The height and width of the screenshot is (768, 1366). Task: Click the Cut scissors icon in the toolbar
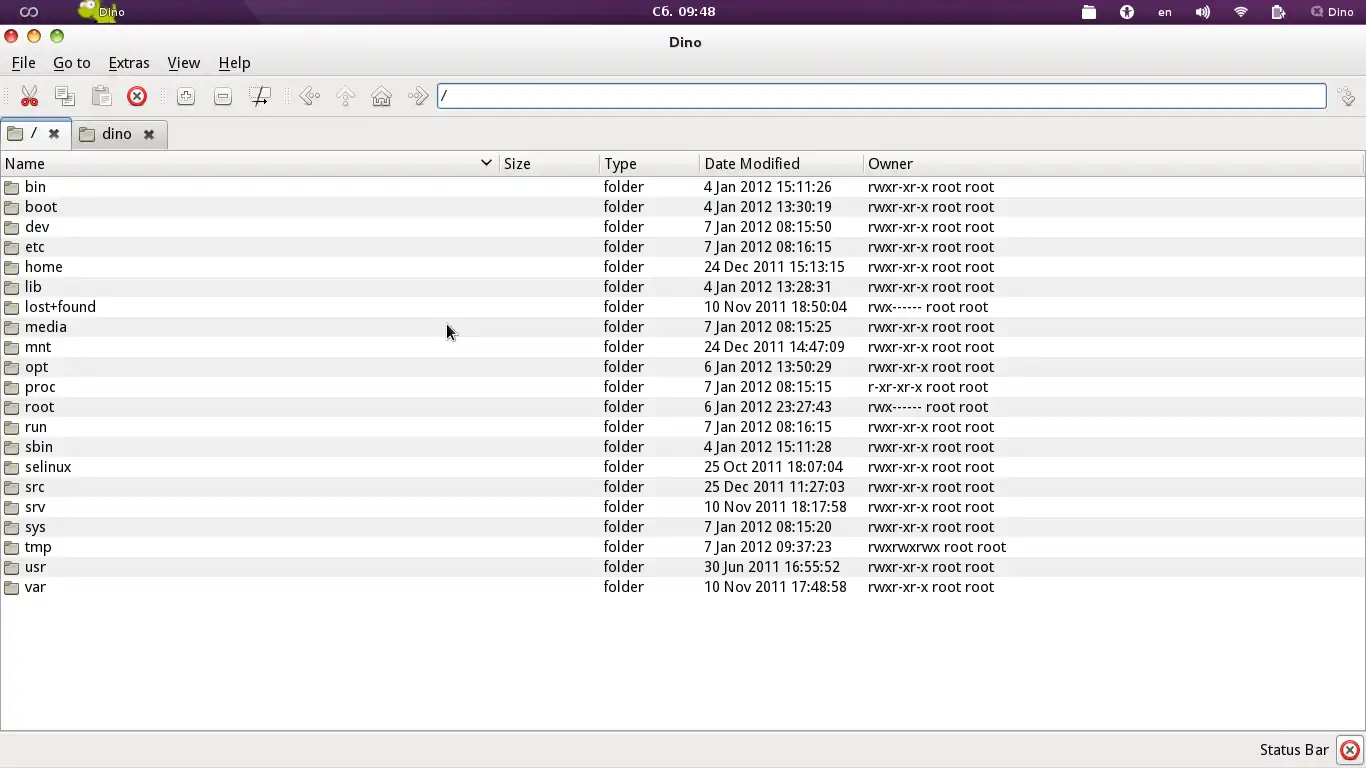click(29, 96)
